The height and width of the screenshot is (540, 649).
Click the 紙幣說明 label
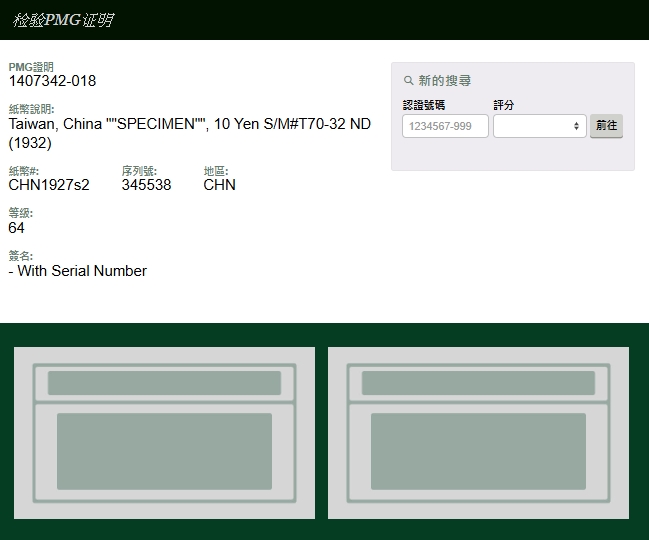pos(31,109)
